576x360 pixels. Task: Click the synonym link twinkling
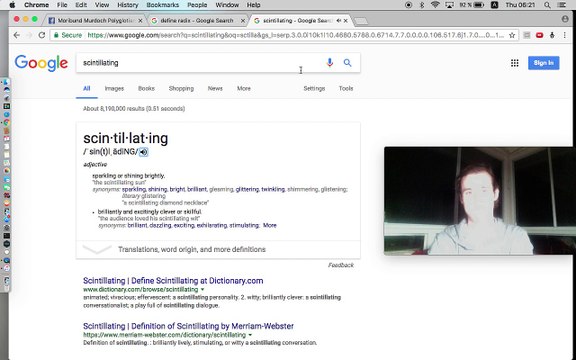point(273,190)
